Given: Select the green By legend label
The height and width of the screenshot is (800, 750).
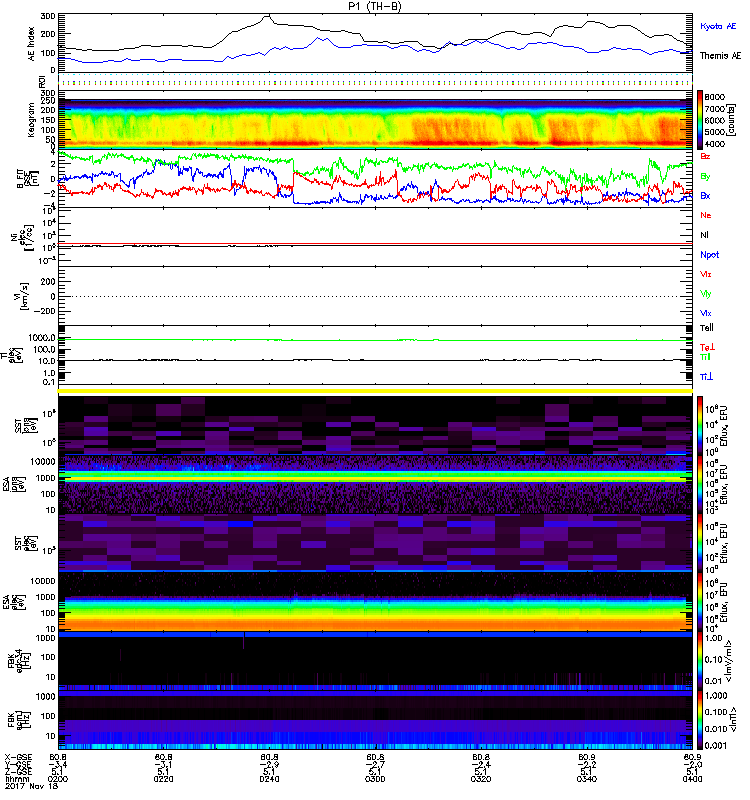Looking at the screenshot, I should tap(706, 176).
